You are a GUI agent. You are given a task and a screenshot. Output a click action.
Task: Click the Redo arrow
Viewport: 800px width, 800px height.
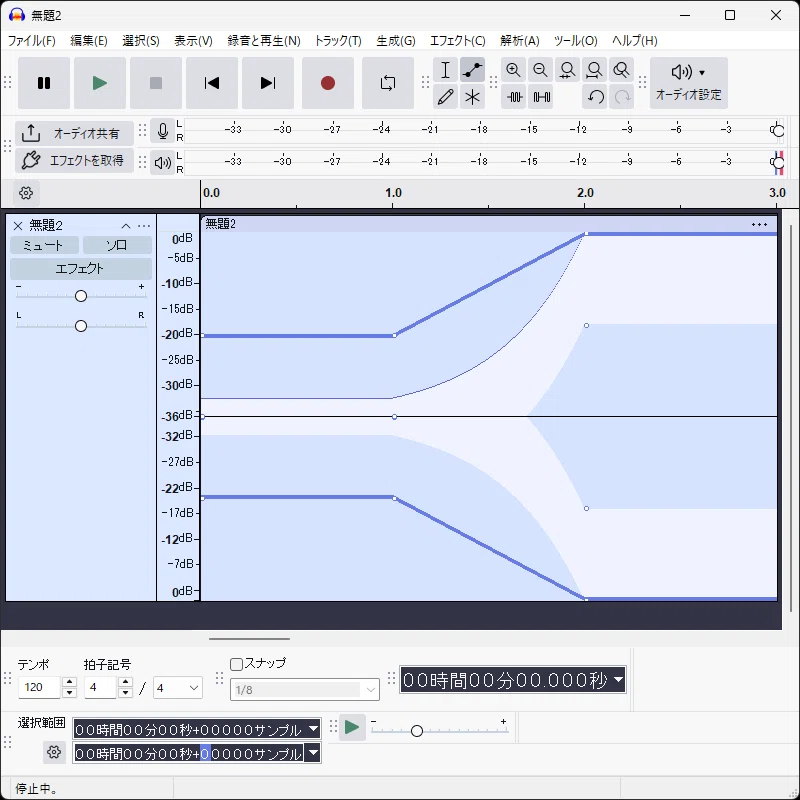pos(621,96)
